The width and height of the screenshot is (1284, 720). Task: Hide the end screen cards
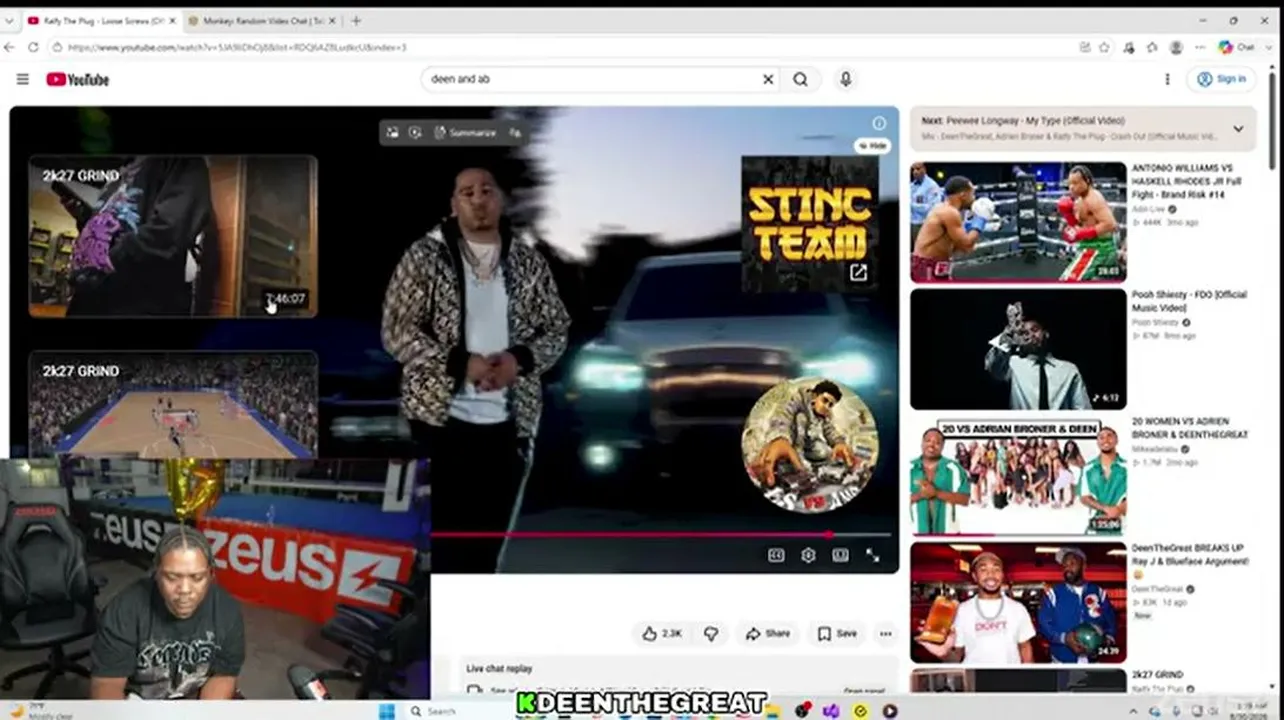point(872,146)
